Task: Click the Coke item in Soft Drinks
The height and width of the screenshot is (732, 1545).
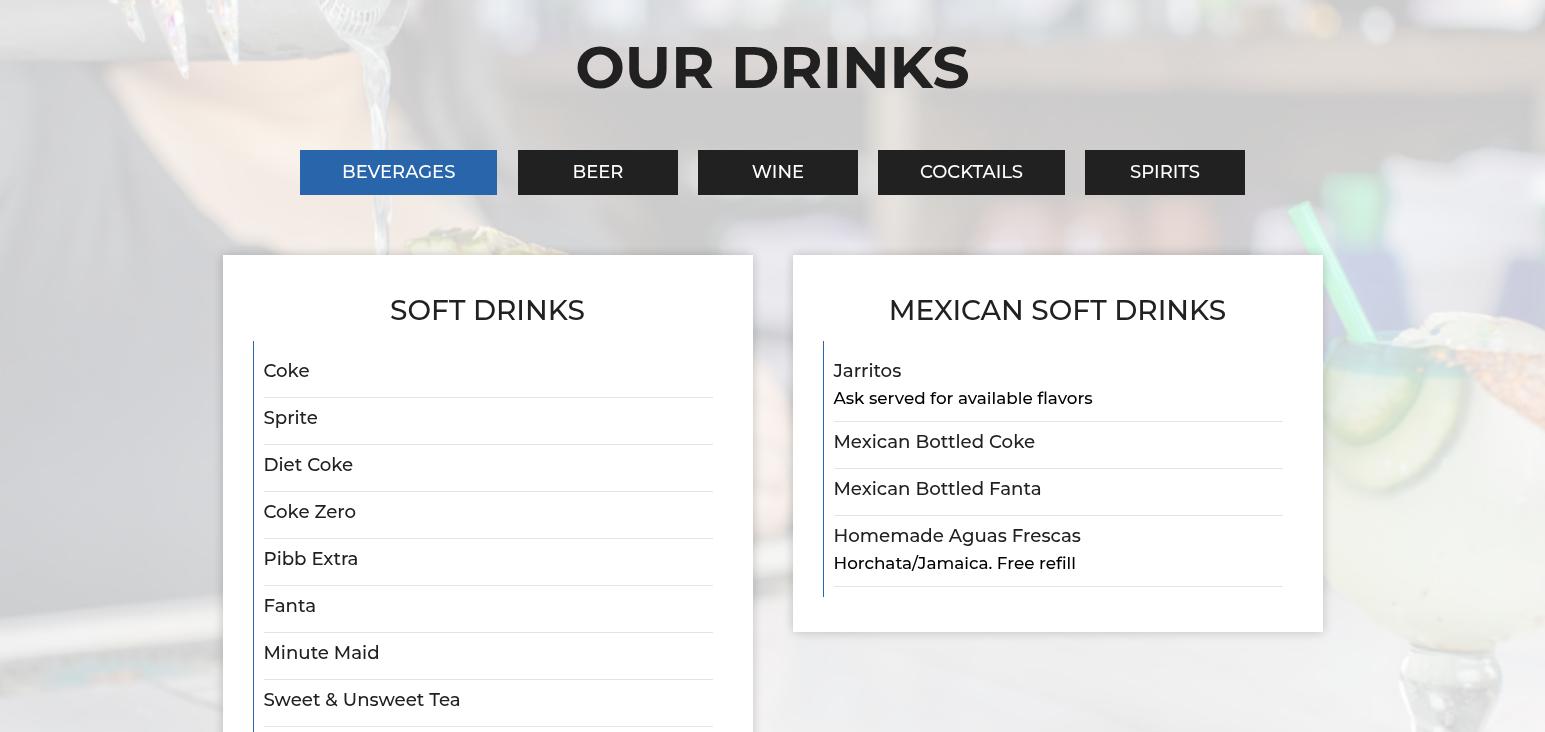Action: point(286,371)
